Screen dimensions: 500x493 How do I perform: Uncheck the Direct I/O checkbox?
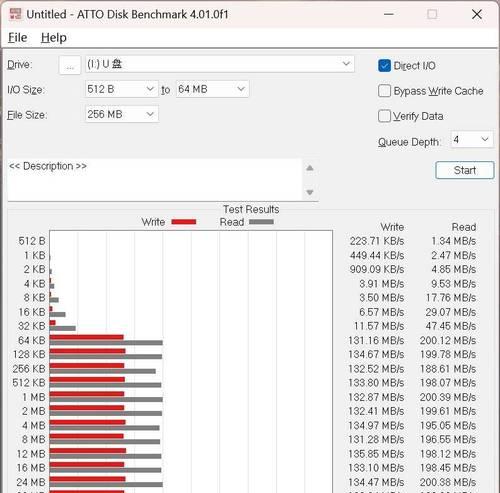click(x=384, y=66)
